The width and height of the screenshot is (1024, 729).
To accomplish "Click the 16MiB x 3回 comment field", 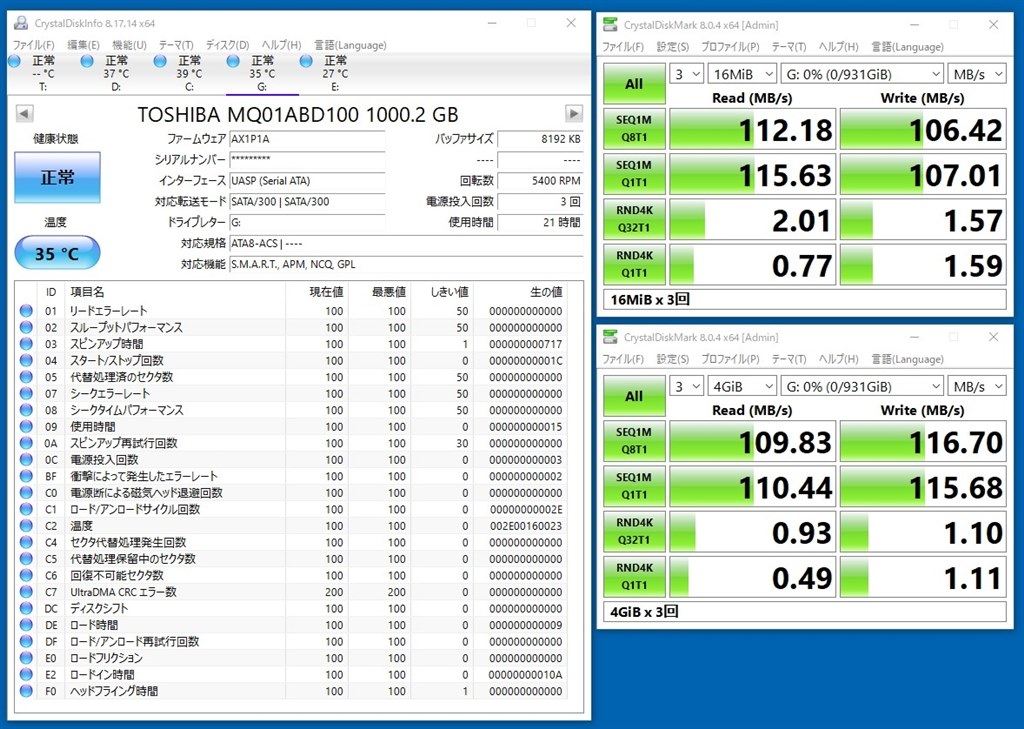I will click(x=805, y=300).
